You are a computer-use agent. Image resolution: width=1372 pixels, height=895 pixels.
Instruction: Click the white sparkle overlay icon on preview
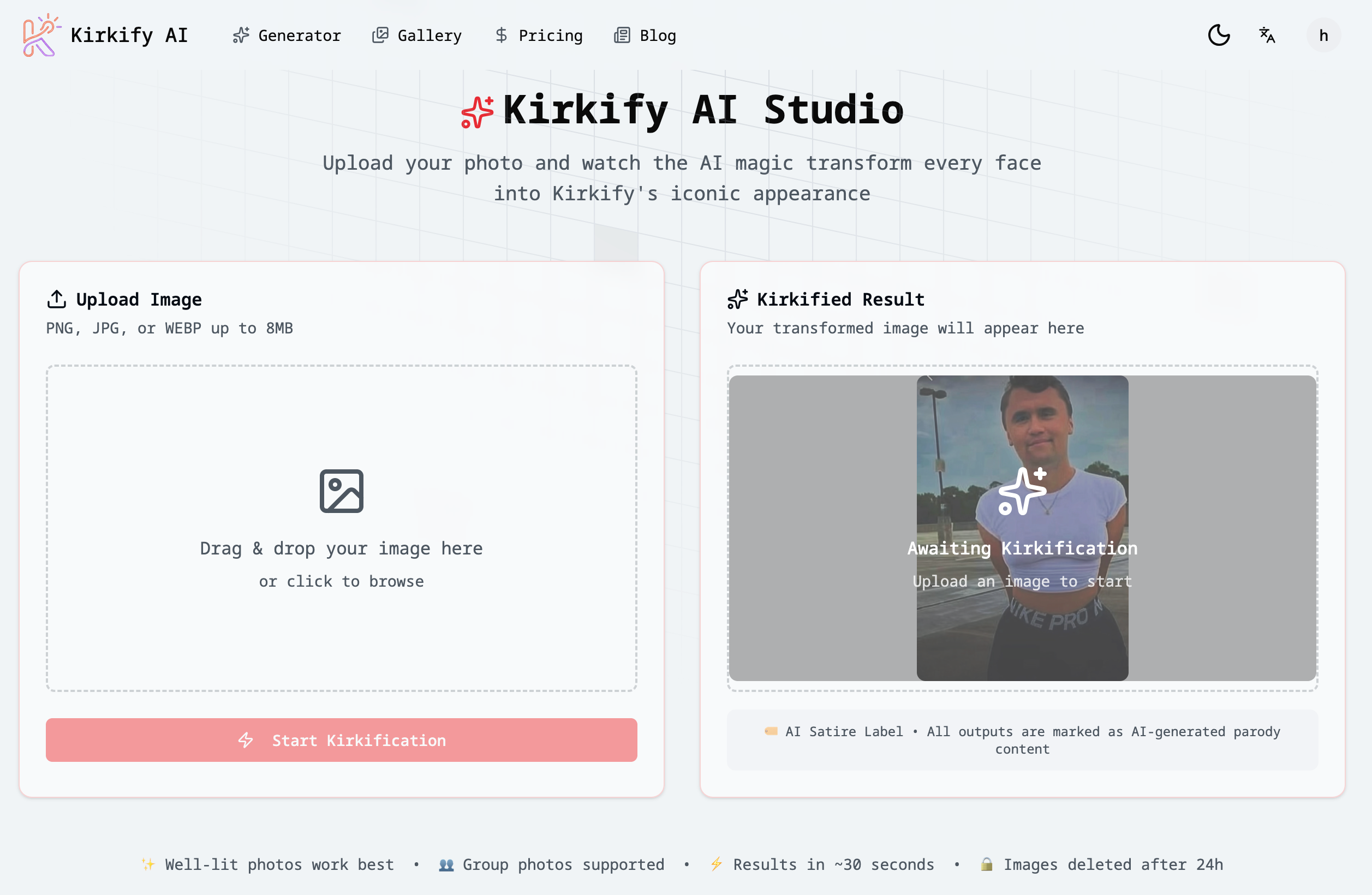[x=1023, y=491]
